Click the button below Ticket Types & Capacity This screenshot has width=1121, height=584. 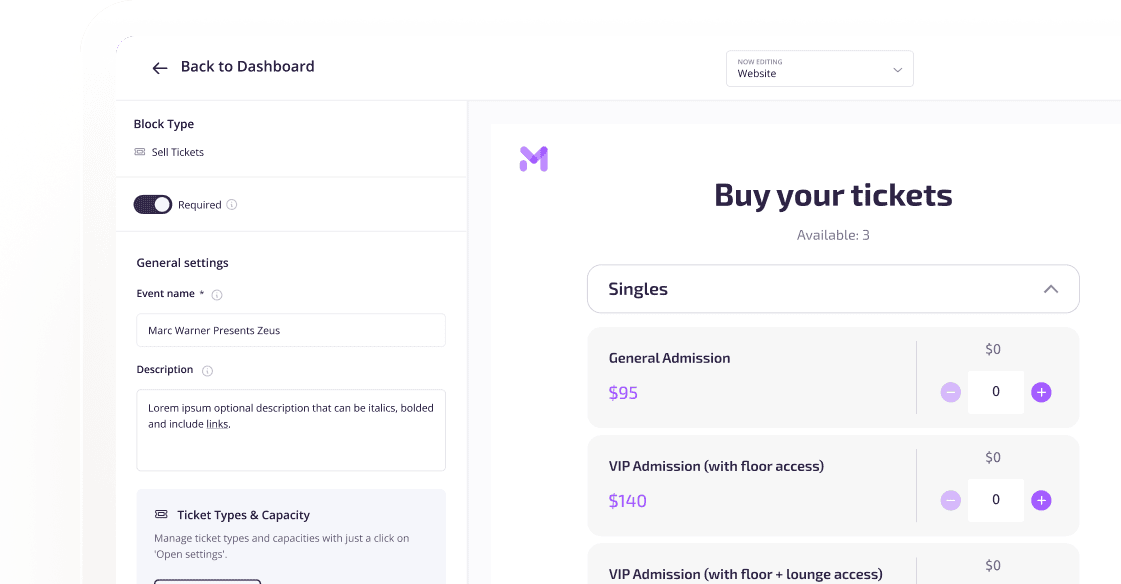(x=207, y=581)
